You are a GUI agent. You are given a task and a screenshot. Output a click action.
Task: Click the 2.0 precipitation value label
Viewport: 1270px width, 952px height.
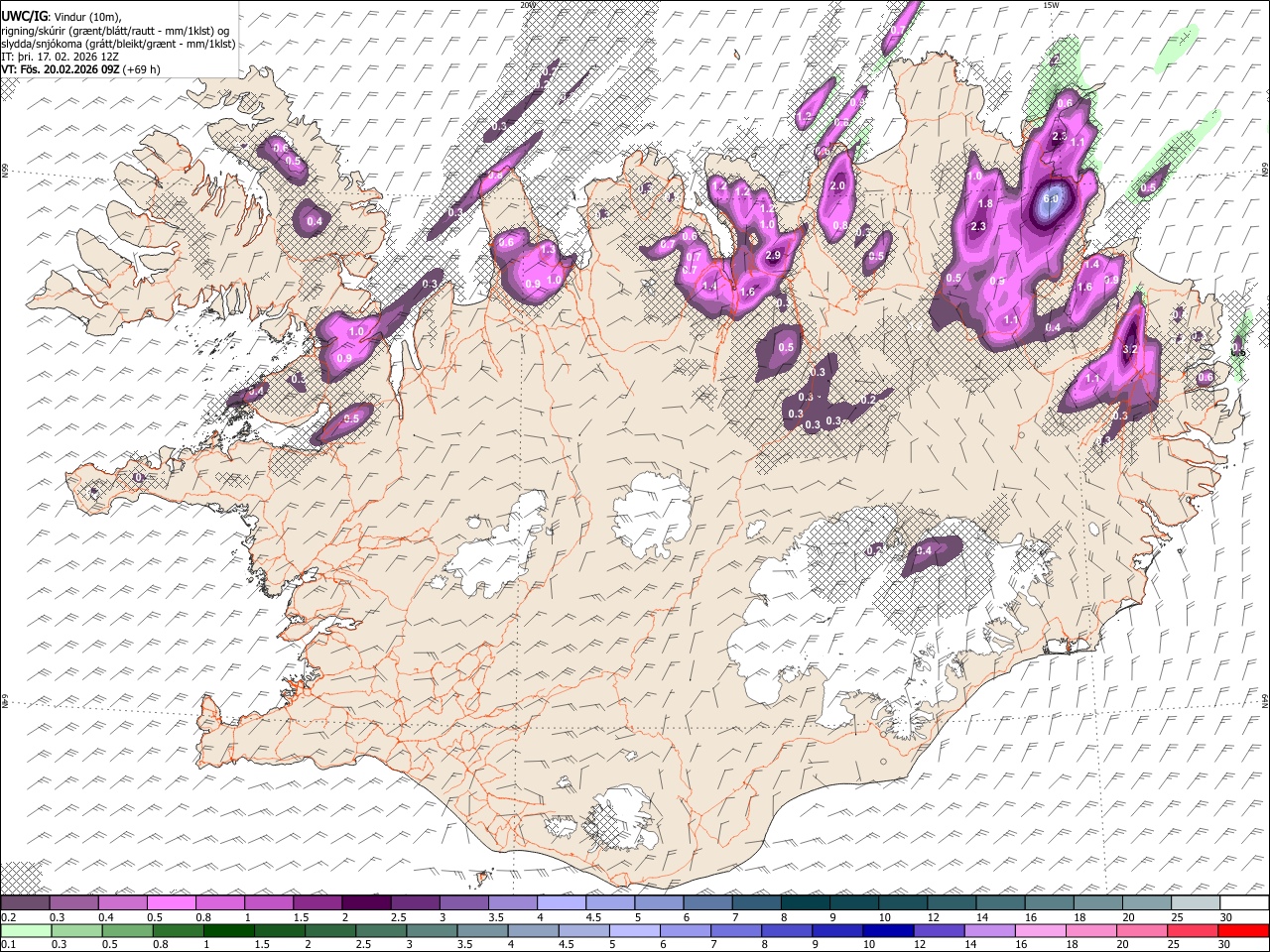pyautogui.click(x=837, y=185)
